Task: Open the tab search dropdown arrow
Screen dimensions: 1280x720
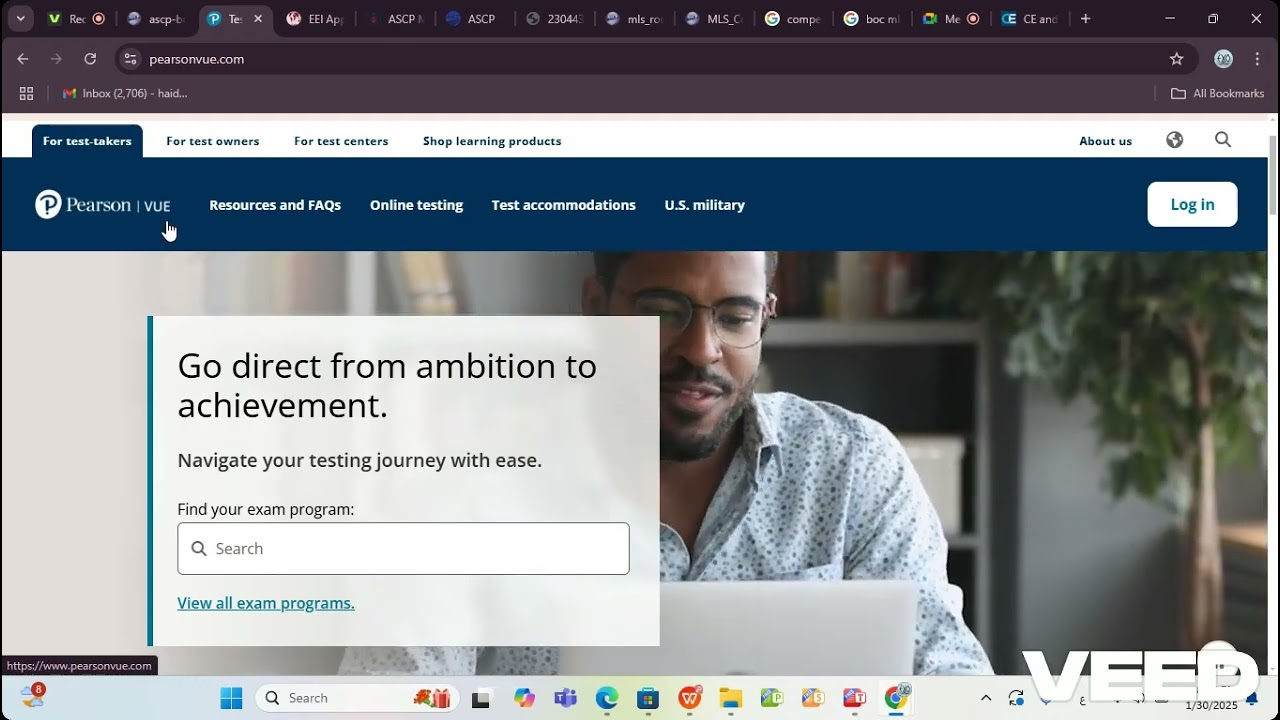Action: (x=20, y=18)
